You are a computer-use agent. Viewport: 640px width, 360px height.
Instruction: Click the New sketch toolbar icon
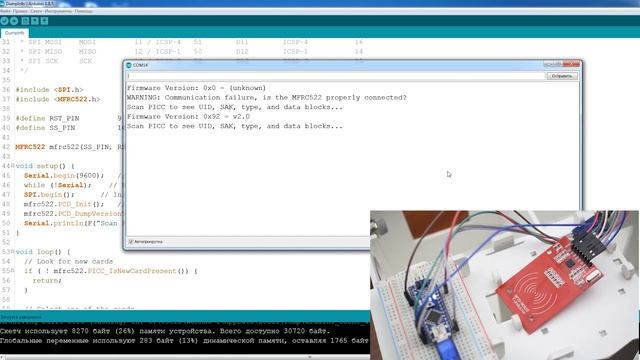[x=25, y=21]
